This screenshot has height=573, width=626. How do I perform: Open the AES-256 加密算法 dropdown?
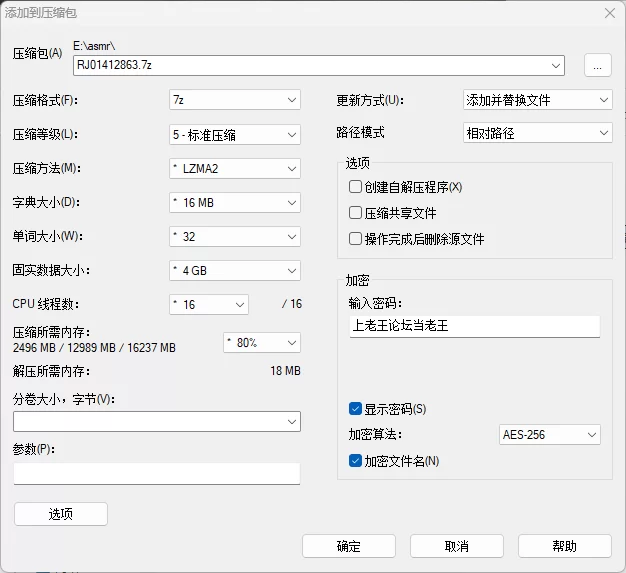coord(550,434)
